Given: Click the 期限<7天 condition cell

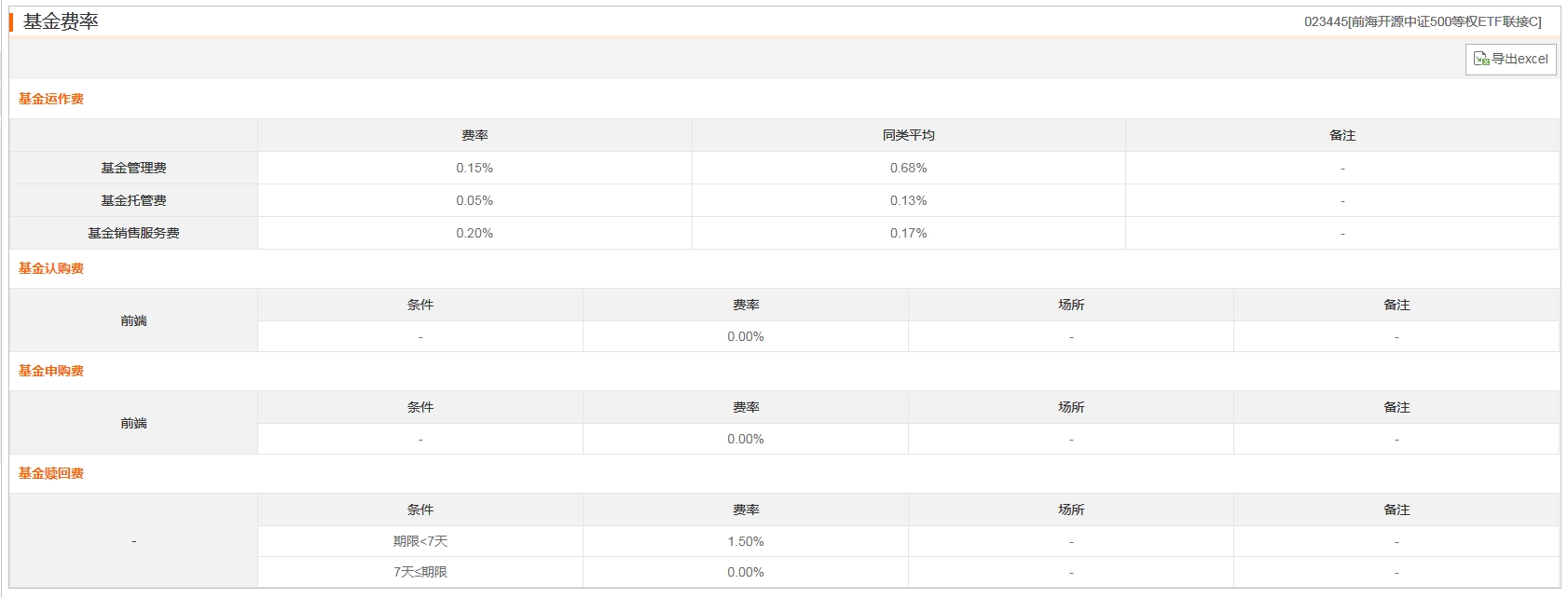Looking at the screenshot, I should coord(420,541).
